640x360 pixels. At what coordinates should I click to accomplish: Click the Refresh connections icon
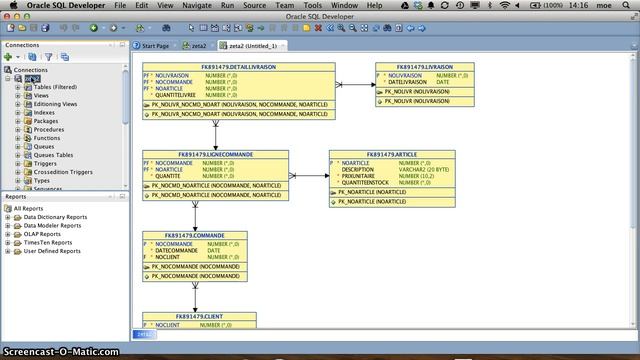(x=32, y=57)
